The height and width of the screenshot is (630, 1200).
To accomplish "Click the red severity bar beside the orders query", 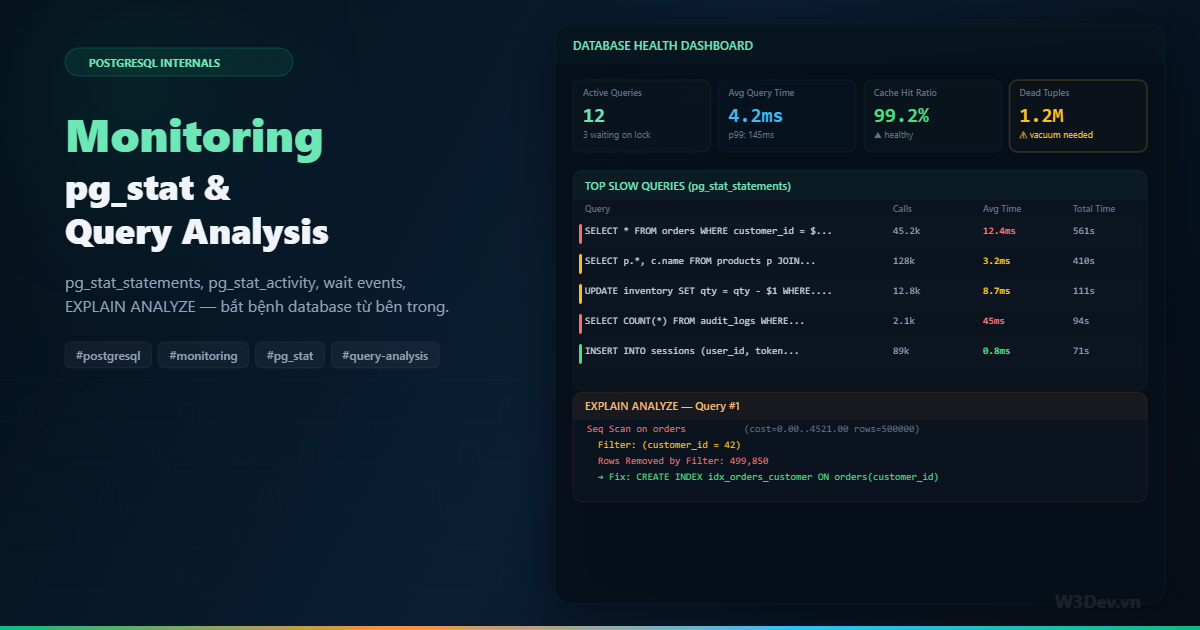I will tap(580, 231).
